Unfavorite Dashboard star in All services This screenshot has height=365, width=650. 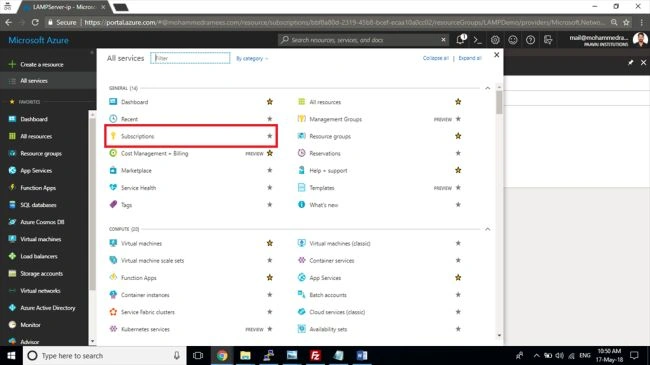(269, 102)
